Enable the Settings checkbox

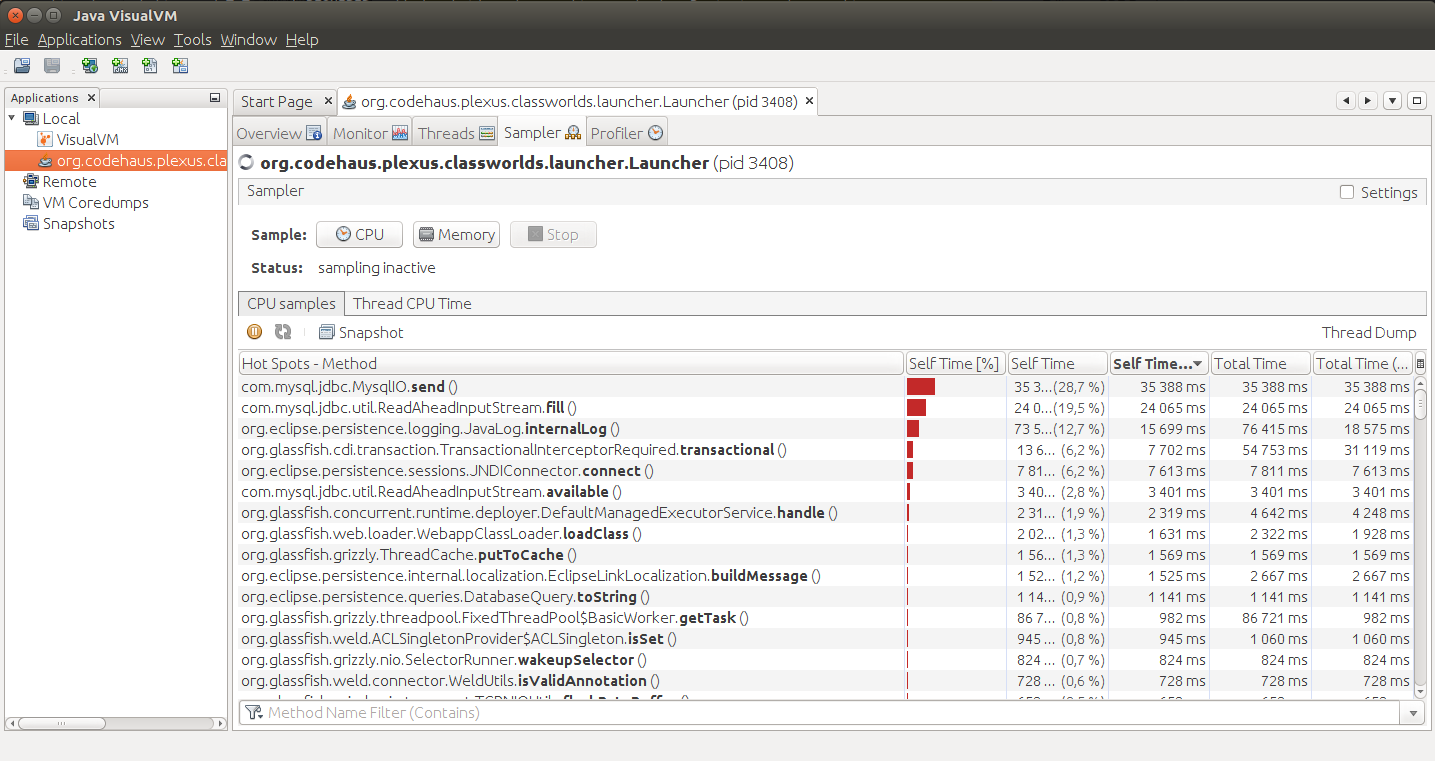point(1347,192)
